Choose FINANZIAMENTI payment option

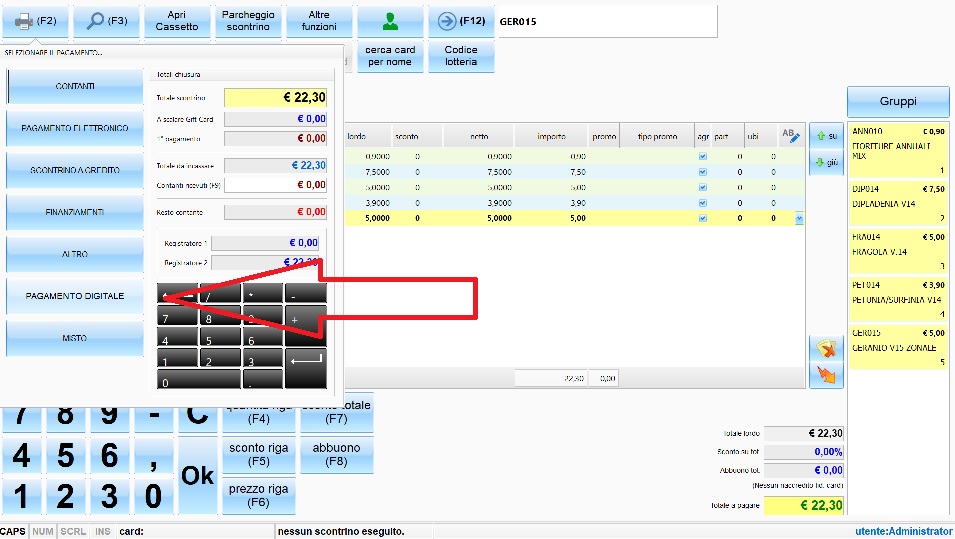75,212
